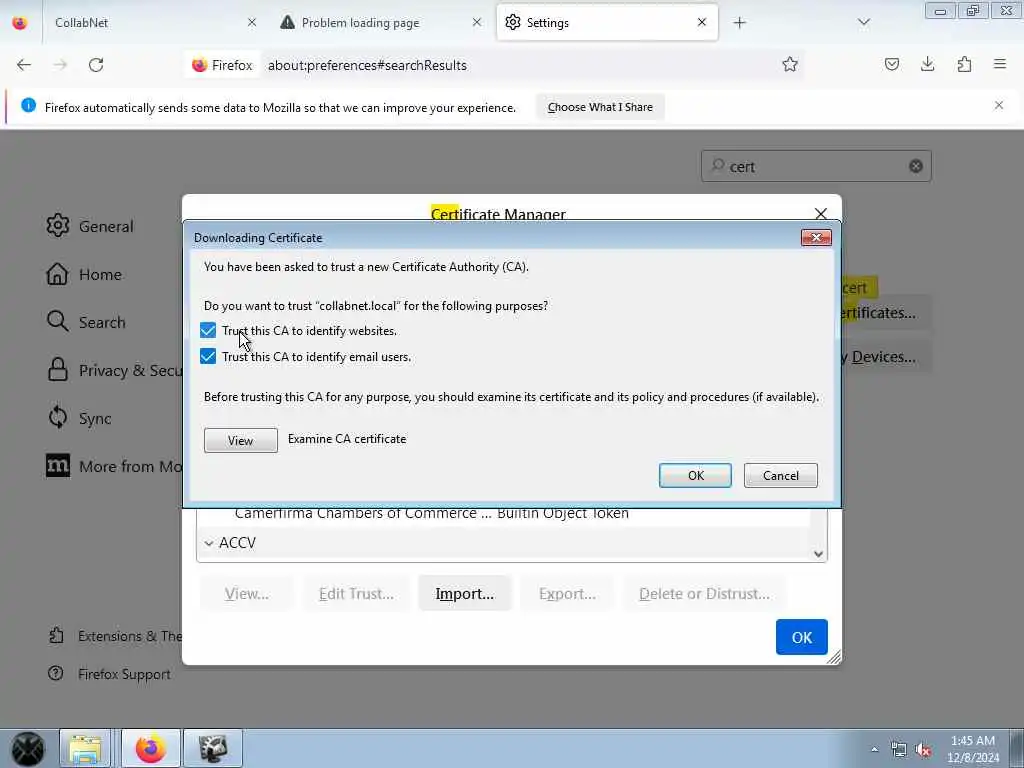This screenshot has width=1024, height=768.
Task: Close the Downloading Certificate dialog window
Action: (816, 238)
